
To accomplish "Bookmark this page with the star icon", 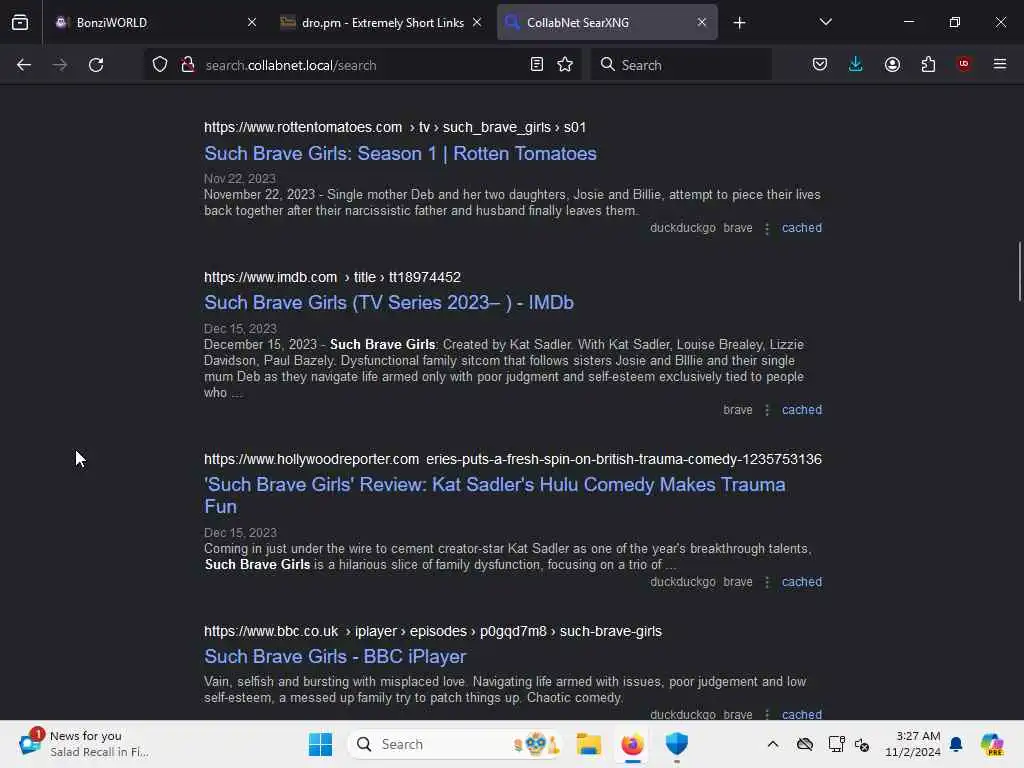I will click(x=565, y=65).
